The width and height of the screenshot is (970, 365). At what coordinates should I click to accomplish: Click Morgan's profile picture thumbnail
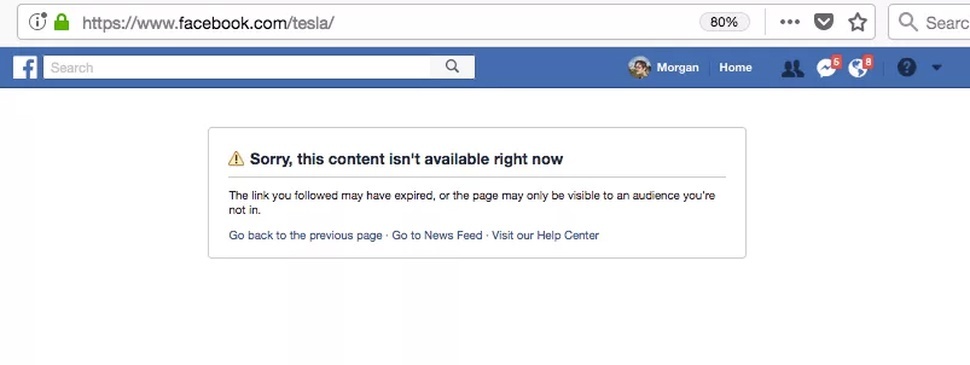[639, 67]
